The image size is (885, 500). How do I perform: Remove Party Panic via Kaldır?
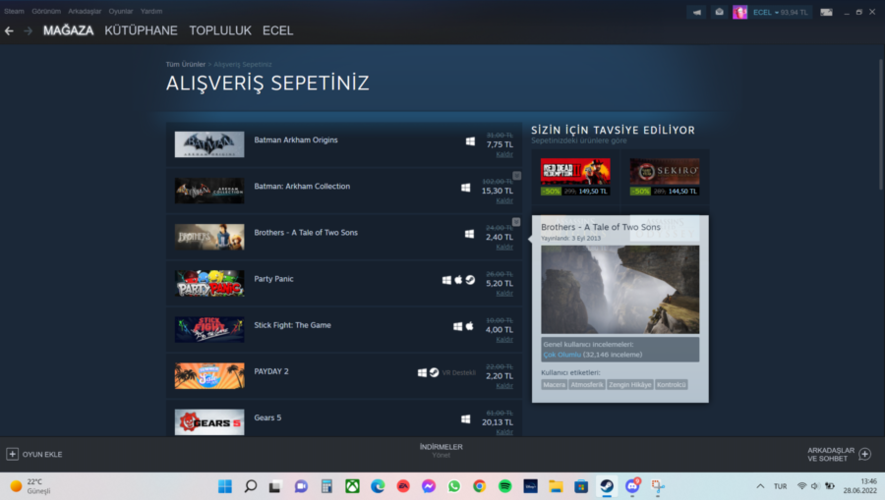pyautogui.click(x=505, y=293)
